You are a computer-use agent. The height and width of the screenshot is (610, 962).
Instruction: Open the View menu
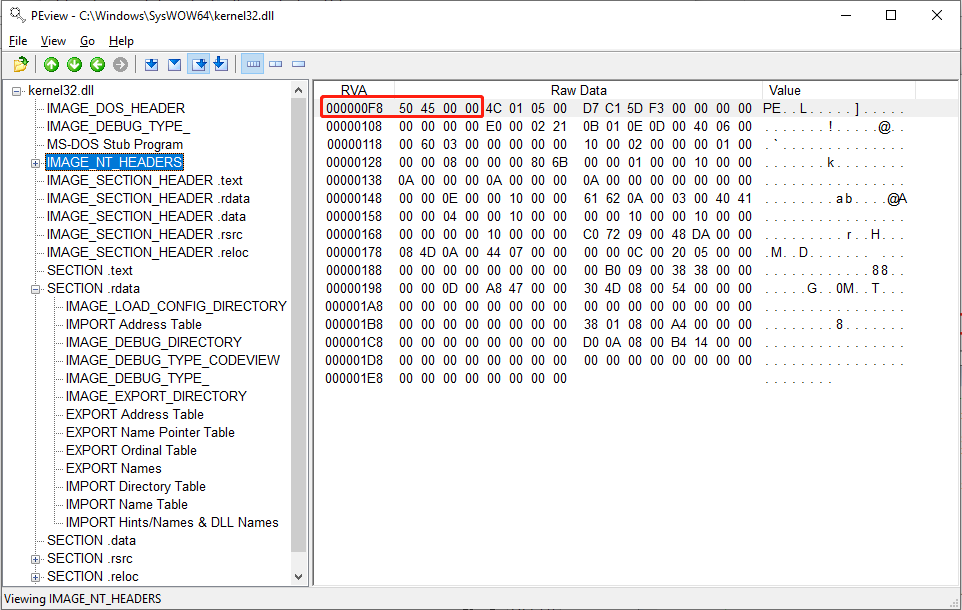pos(53,41)
